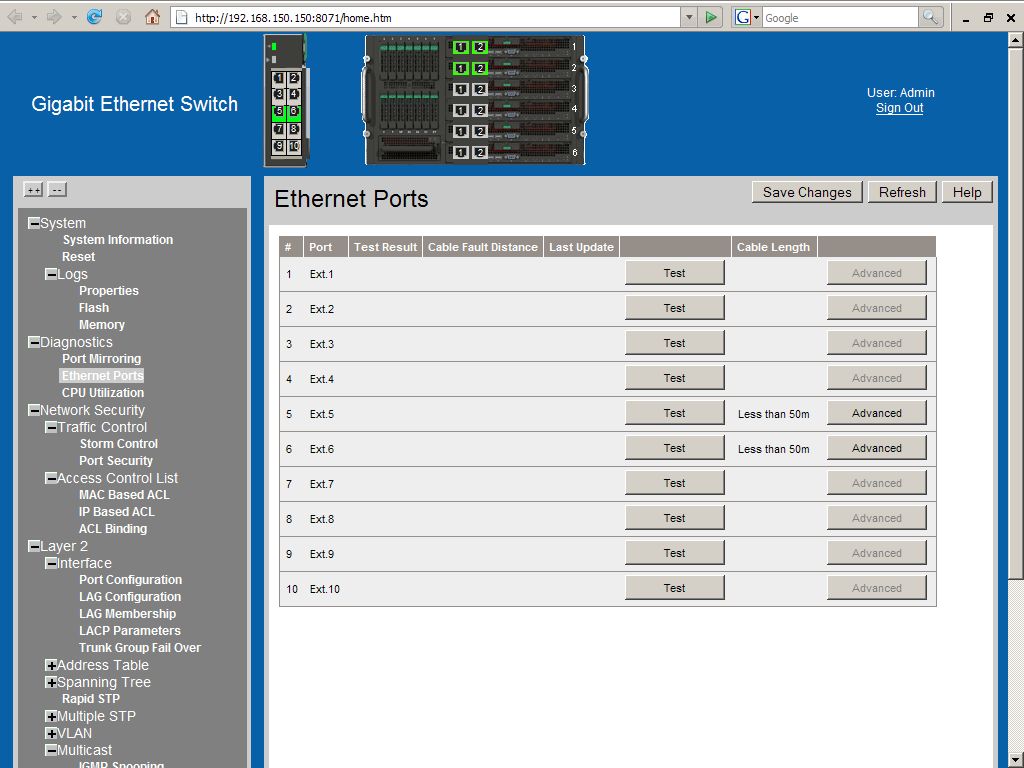Screen dimensions: 1024x768
Task: Open the Port Mirroring page
Action: coord(101,359)
